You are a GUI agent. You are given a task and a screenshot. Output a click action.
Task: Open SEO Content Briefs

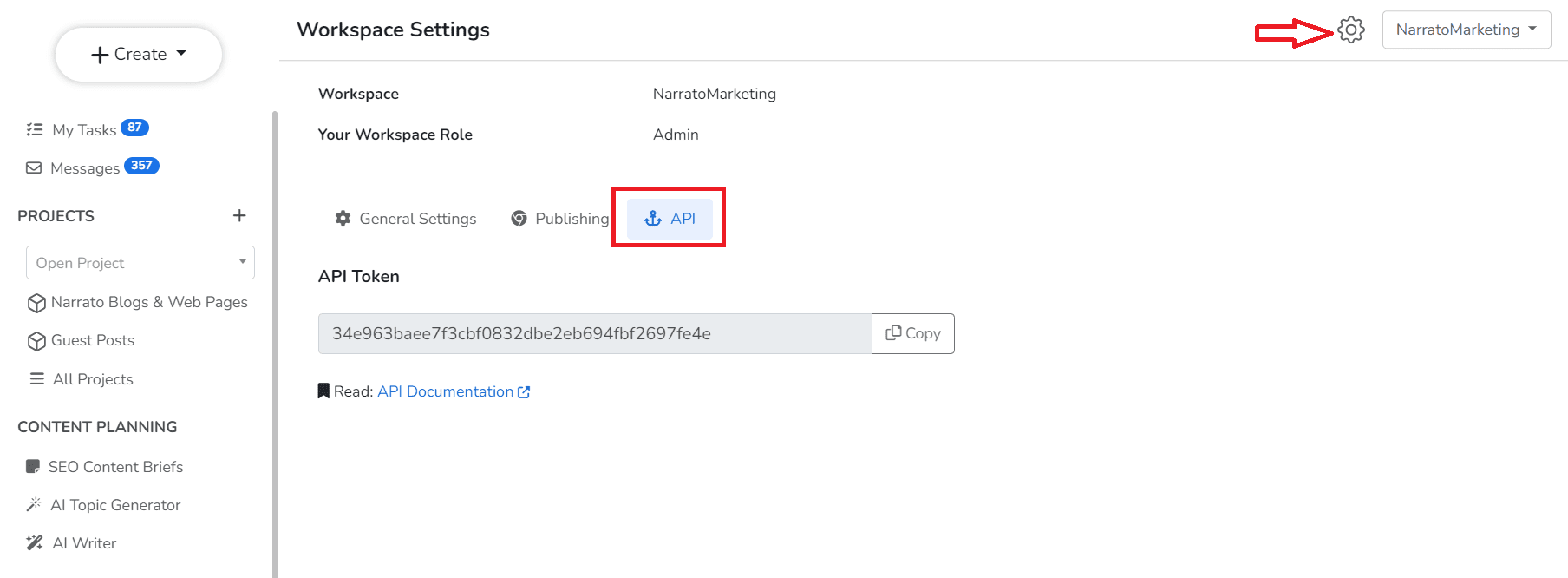(115, 467)
